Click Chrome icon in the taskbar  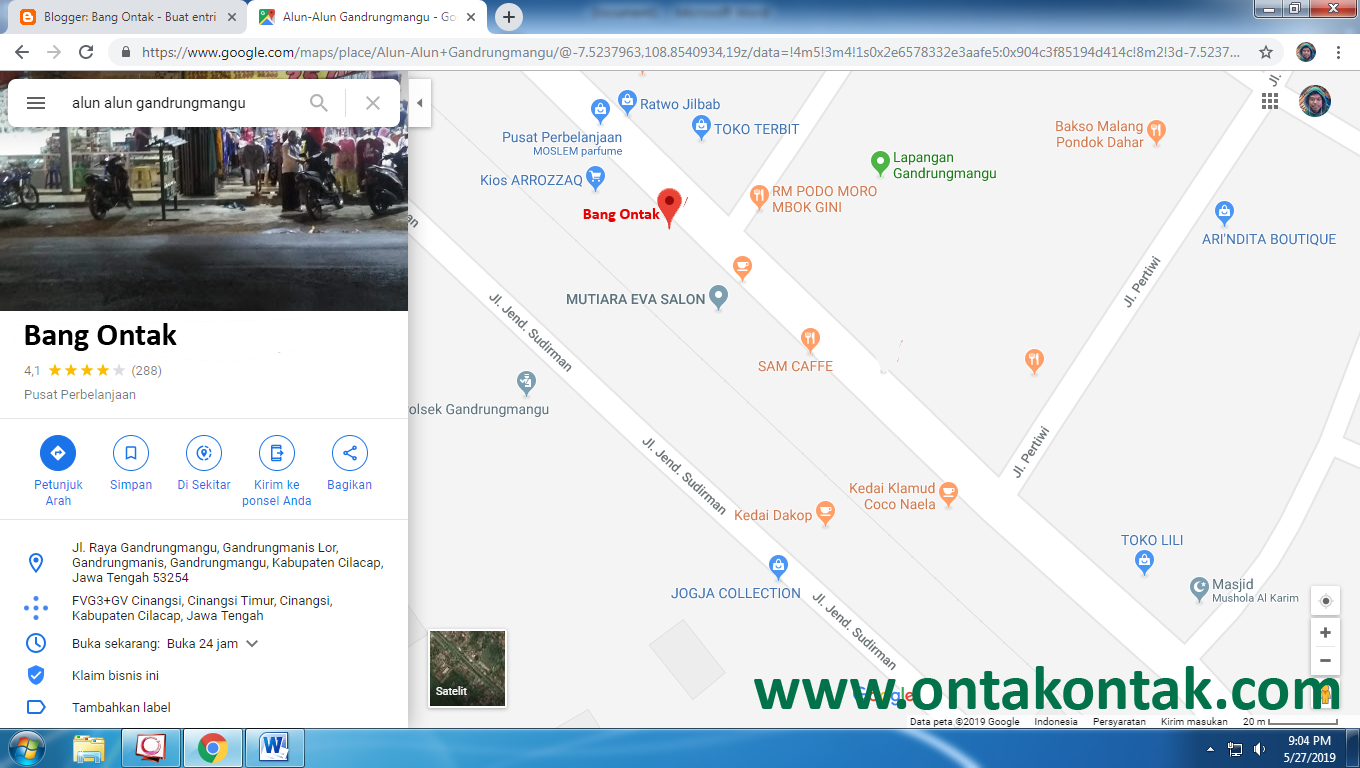[x=212, y=748]
